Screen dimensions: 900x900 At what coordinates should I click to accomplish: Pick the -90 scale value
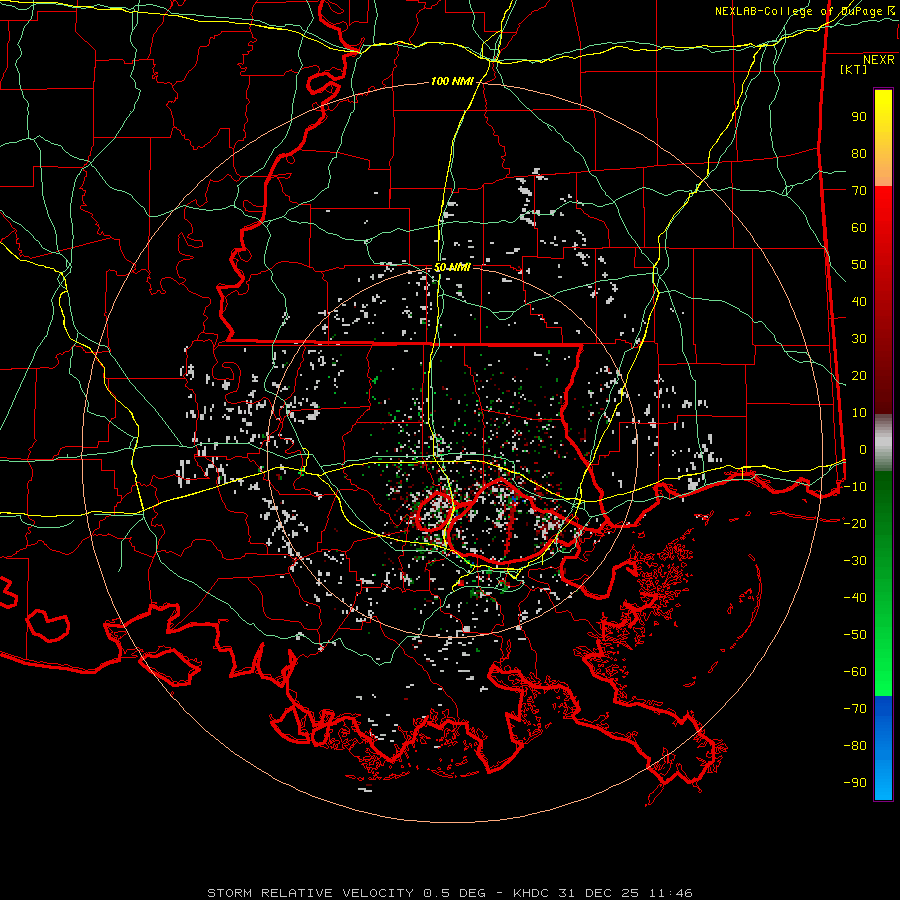pos(855,782)
